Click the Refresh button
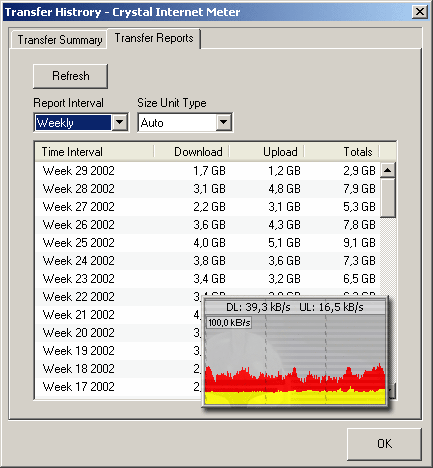433x468 pixels. pos(70,76)
